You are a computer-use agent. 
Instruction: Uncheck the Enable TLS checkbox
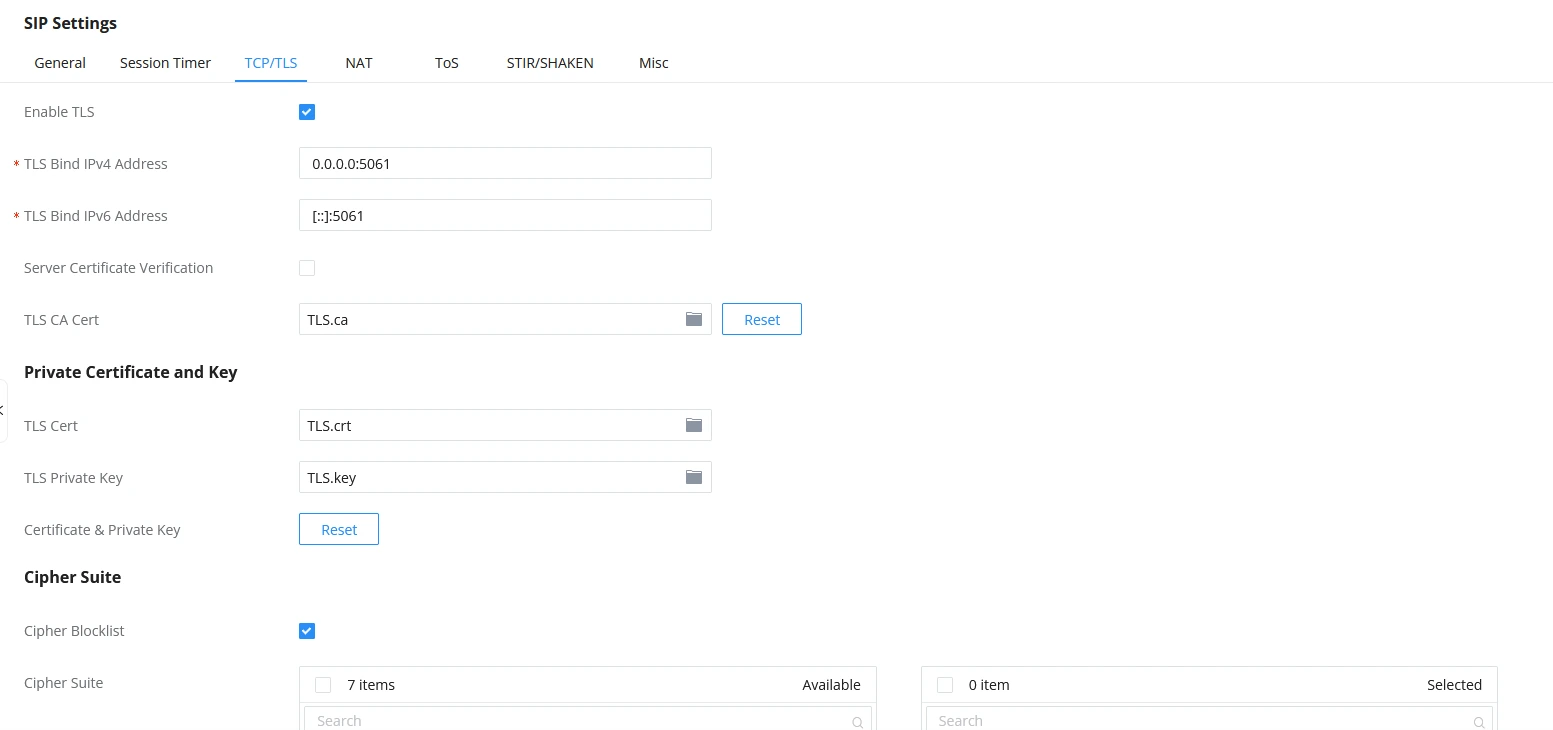[x=307, y=112]
